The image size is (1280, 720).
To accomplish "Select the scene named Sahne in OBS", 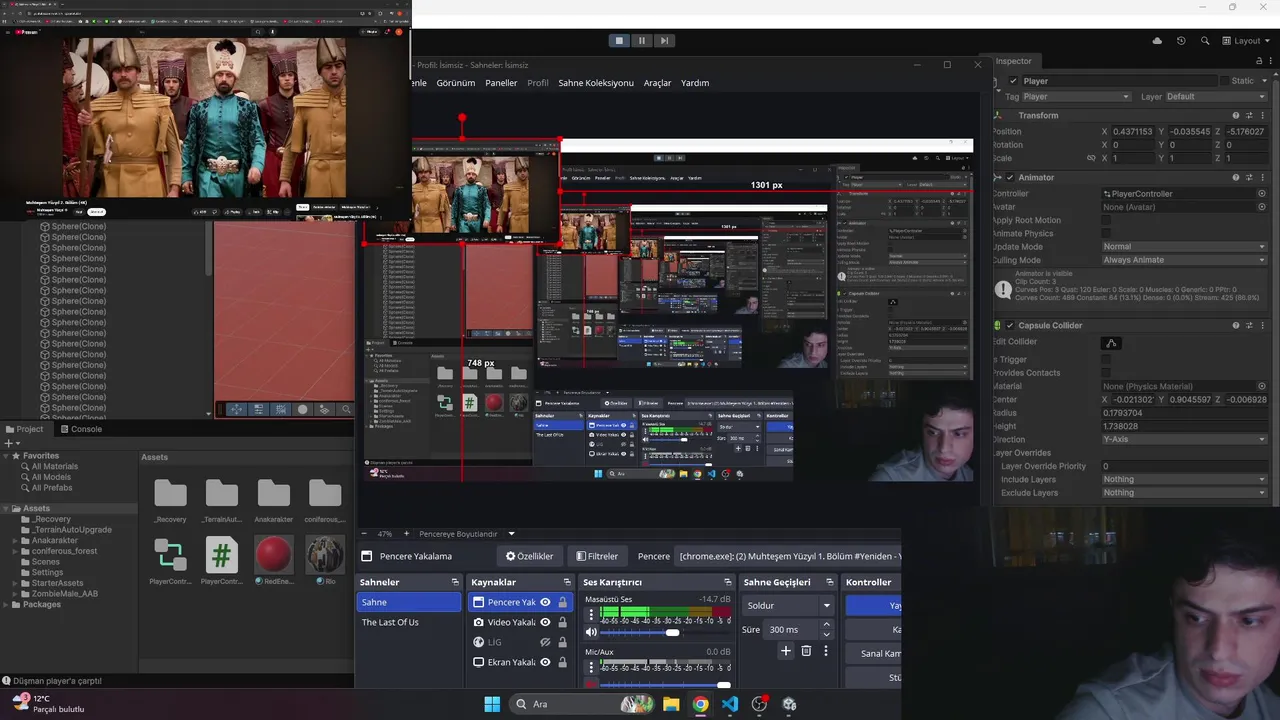I will (x=409, y=602).
